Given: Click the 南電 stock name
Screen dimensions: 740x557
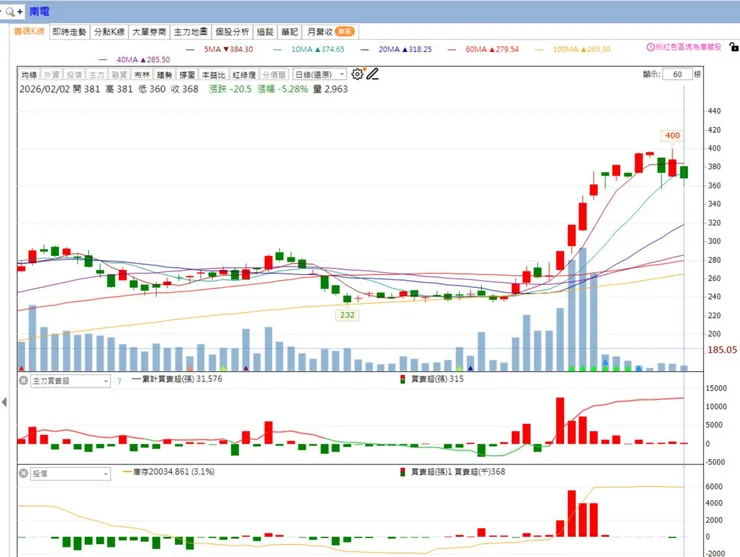Looking at the screenshot, I should [40, 11].
